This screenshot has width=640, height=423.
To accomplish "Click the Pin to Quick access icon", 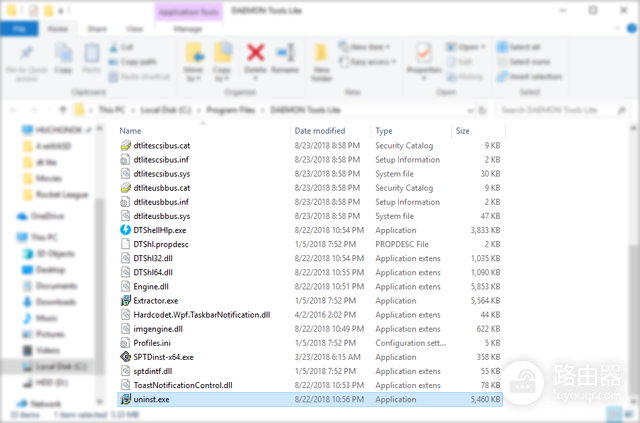I will pyautogui.click(x=27, y=53).
